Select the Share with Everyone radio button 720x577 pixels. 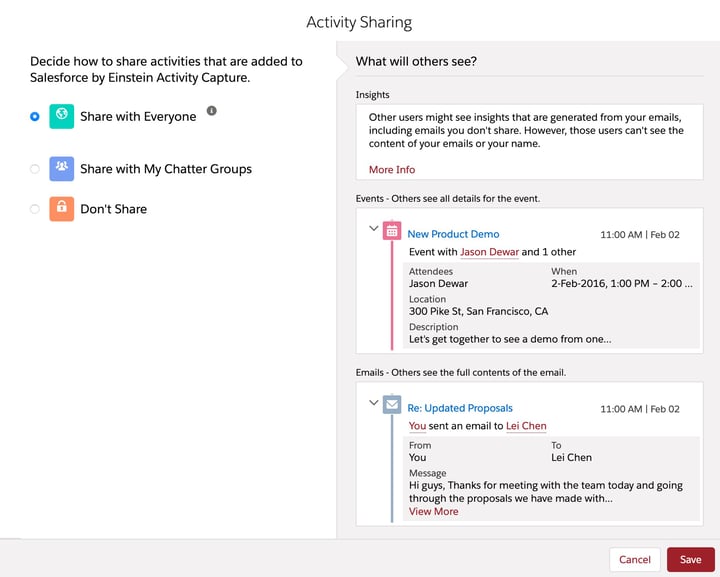[34, 117]
